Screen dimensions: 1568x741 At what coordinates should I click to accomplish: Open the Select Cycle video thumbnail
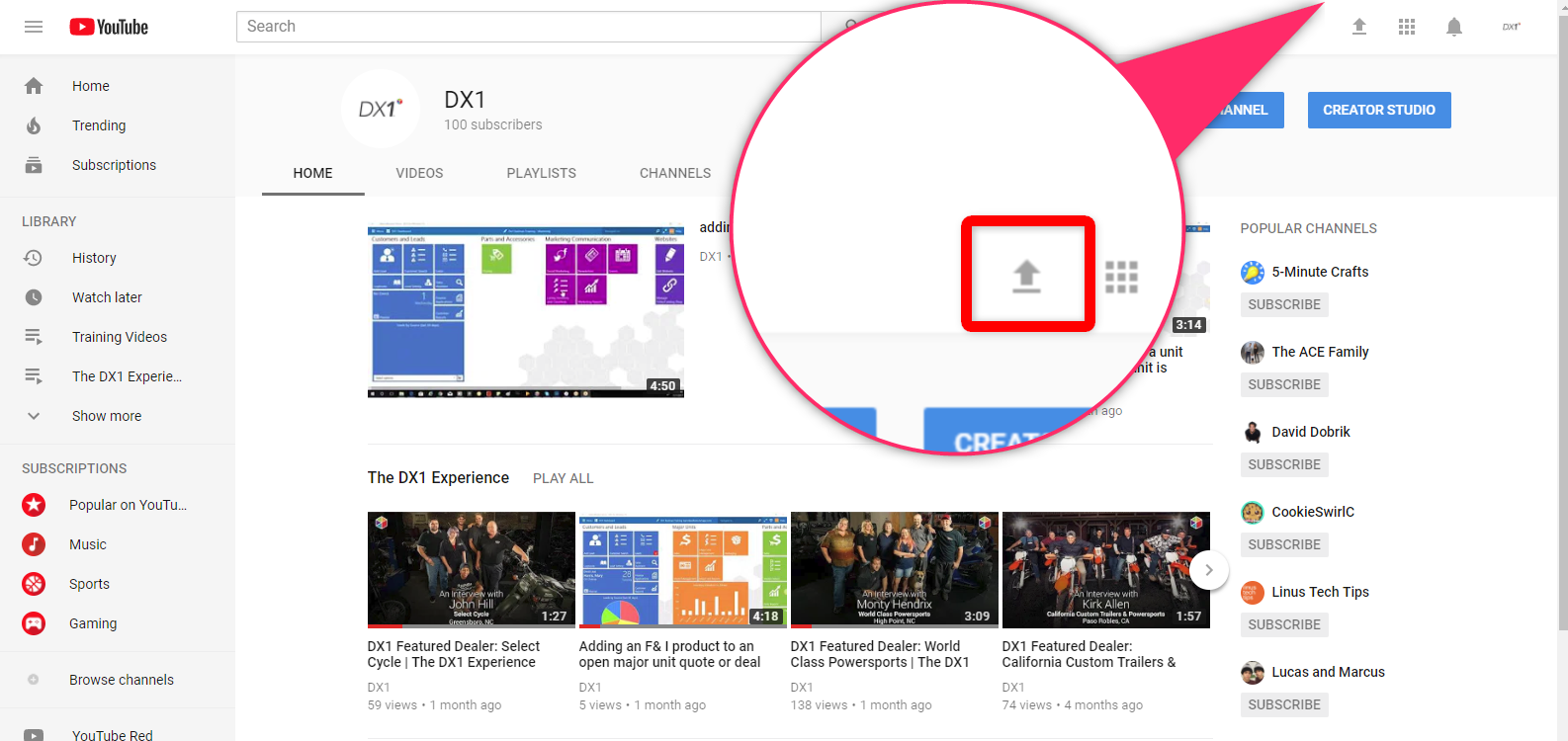(472, 570)
